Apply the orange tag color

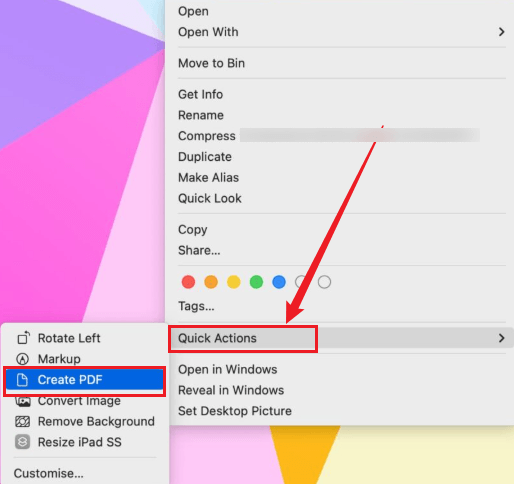click(x=211, y=282)
